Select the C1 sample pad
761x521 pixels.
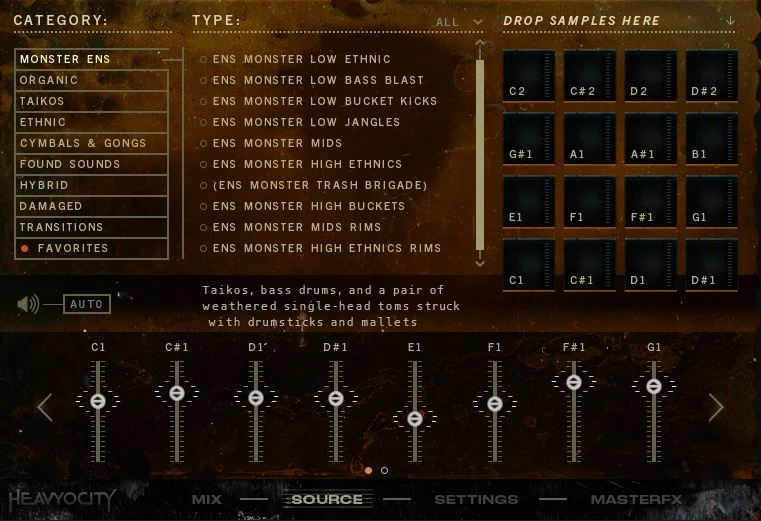(529, 265)
